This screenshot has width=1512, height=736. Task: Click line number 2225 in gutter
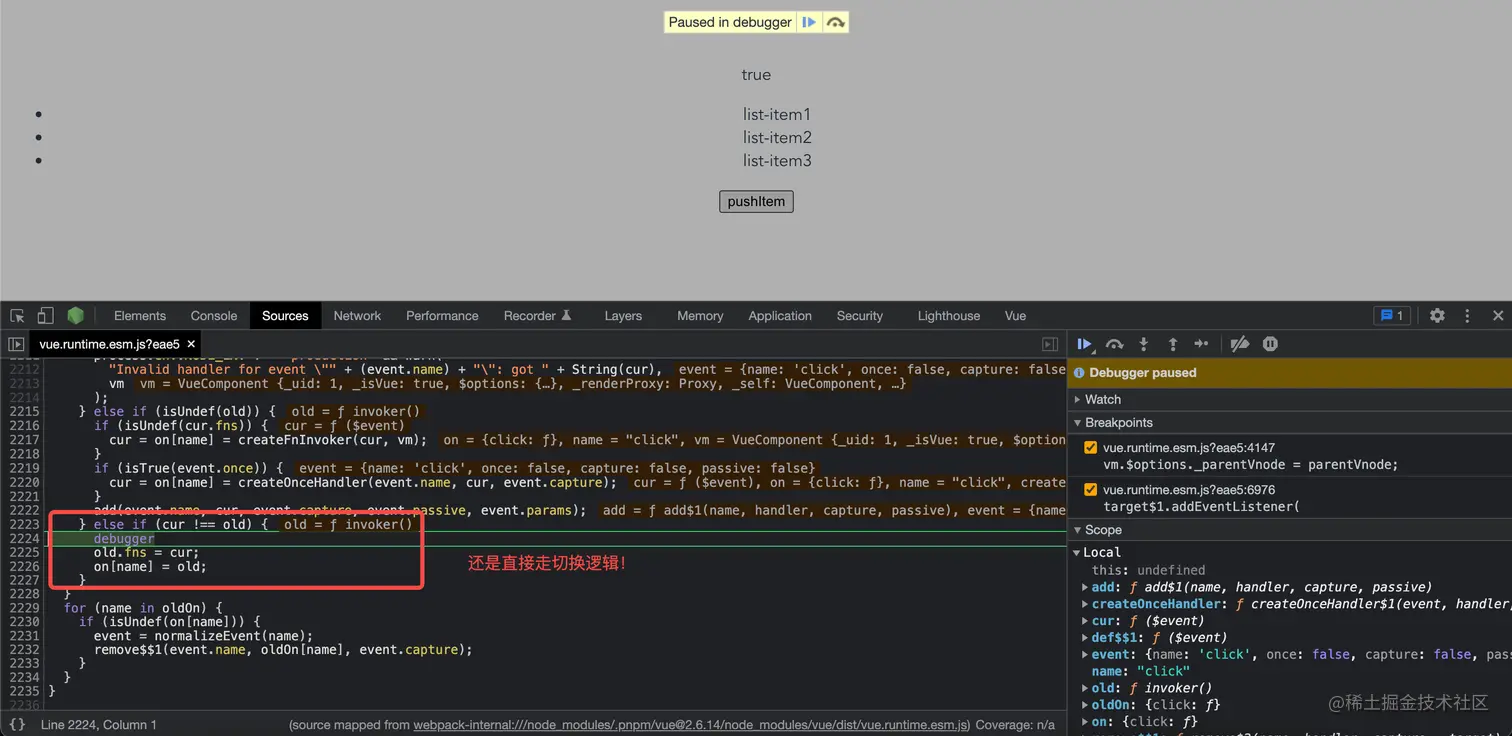click(23, 553)
